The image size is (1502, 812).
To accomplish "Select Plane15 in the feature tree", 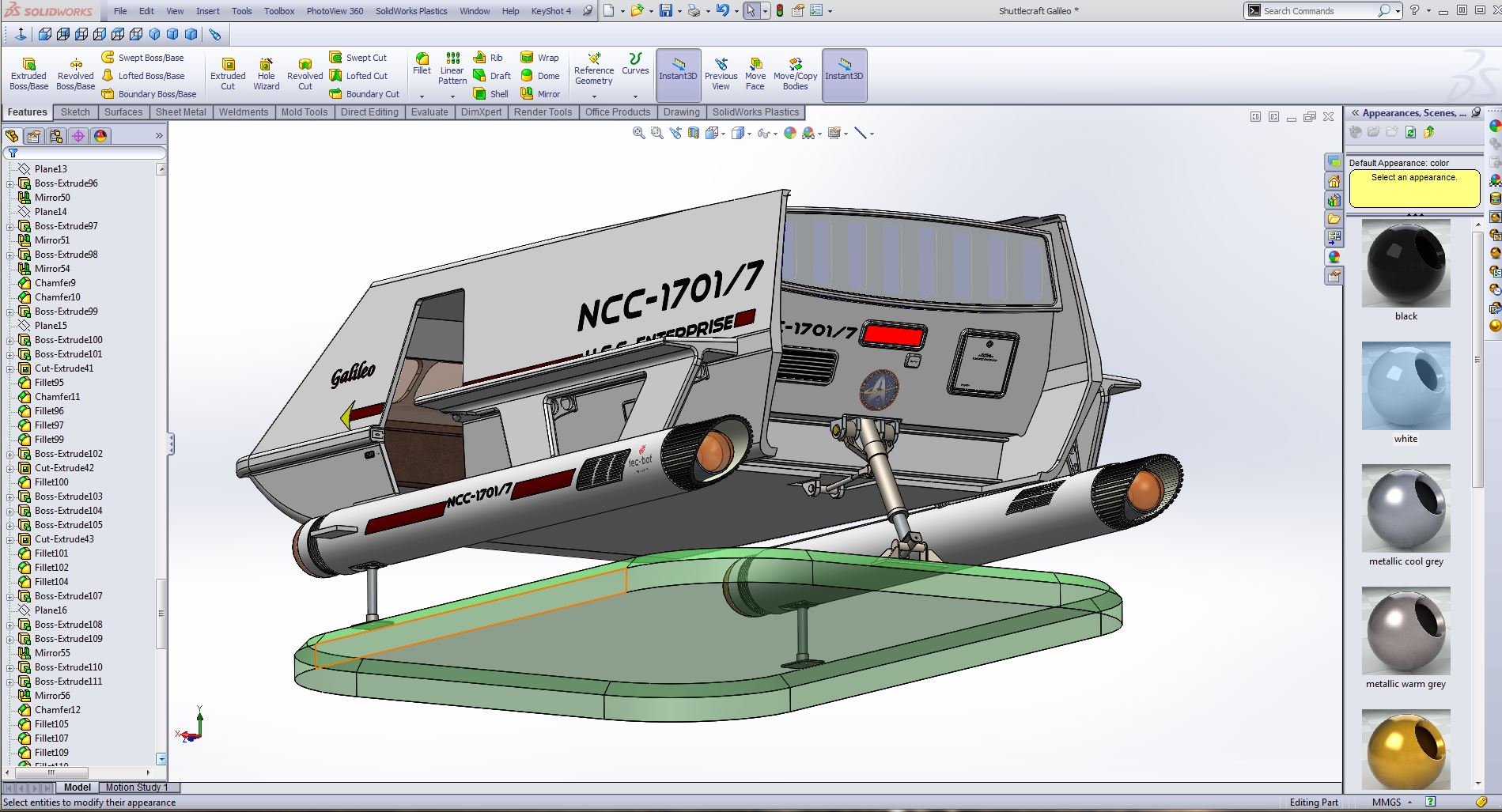I will tap(51, 326).
